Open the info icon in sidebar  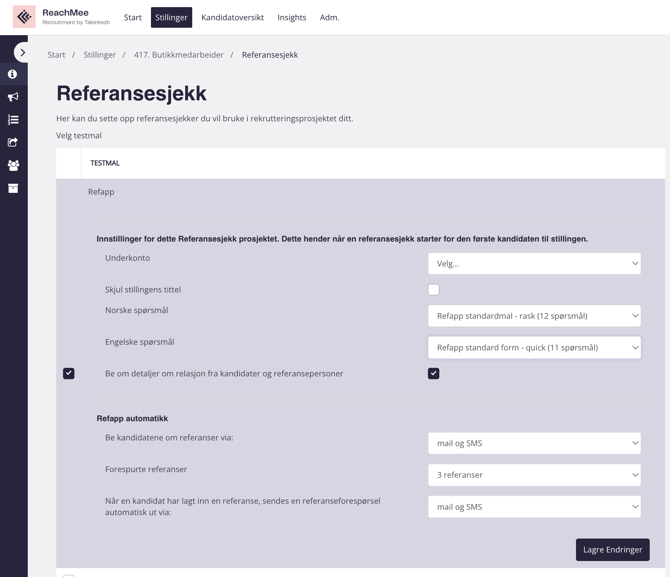[13, 74]
